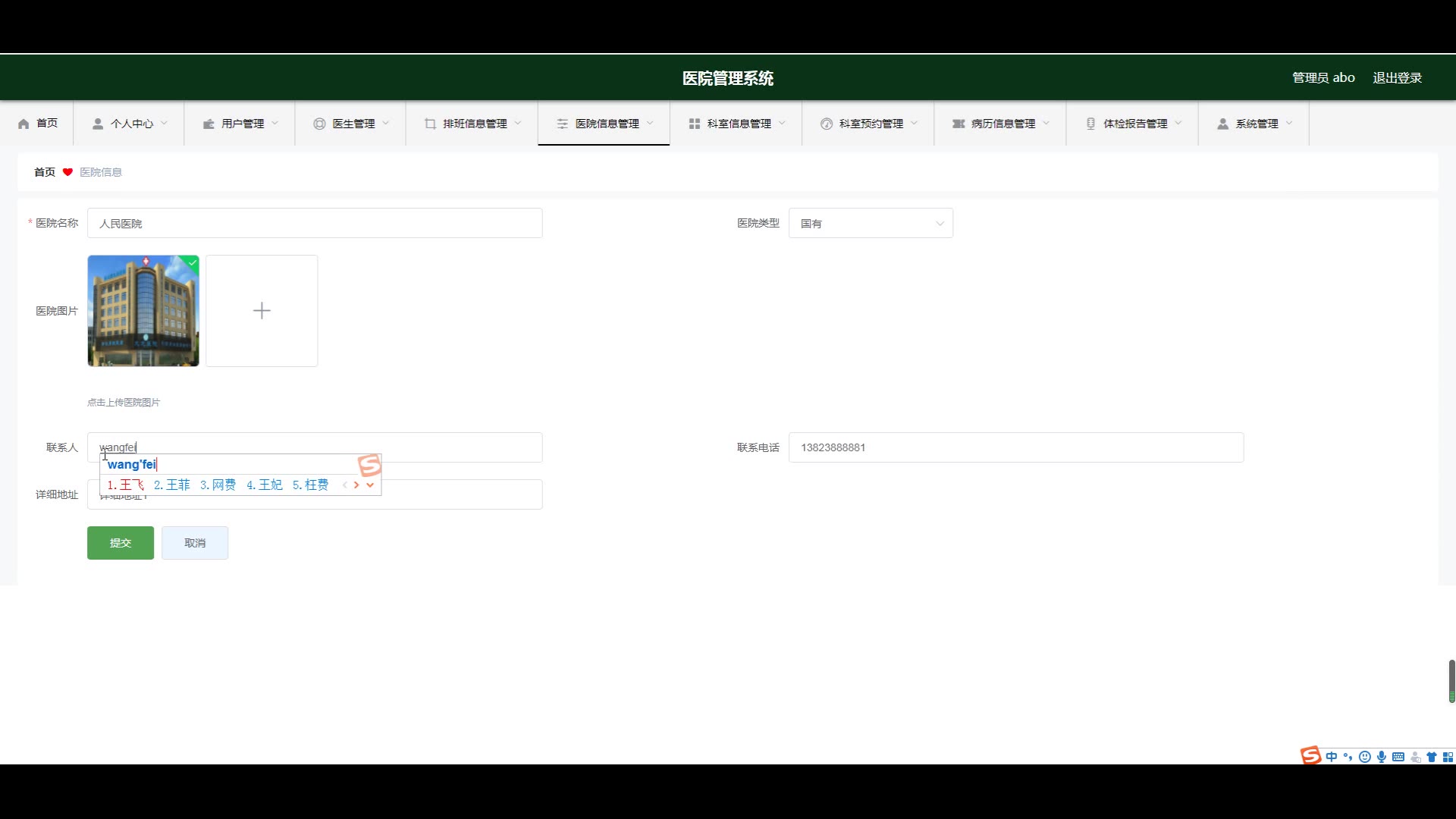Click the punctuation mode icon on IME toolbar
The width and height of the screenshot is (1456, 819).
coord(1348,757)
